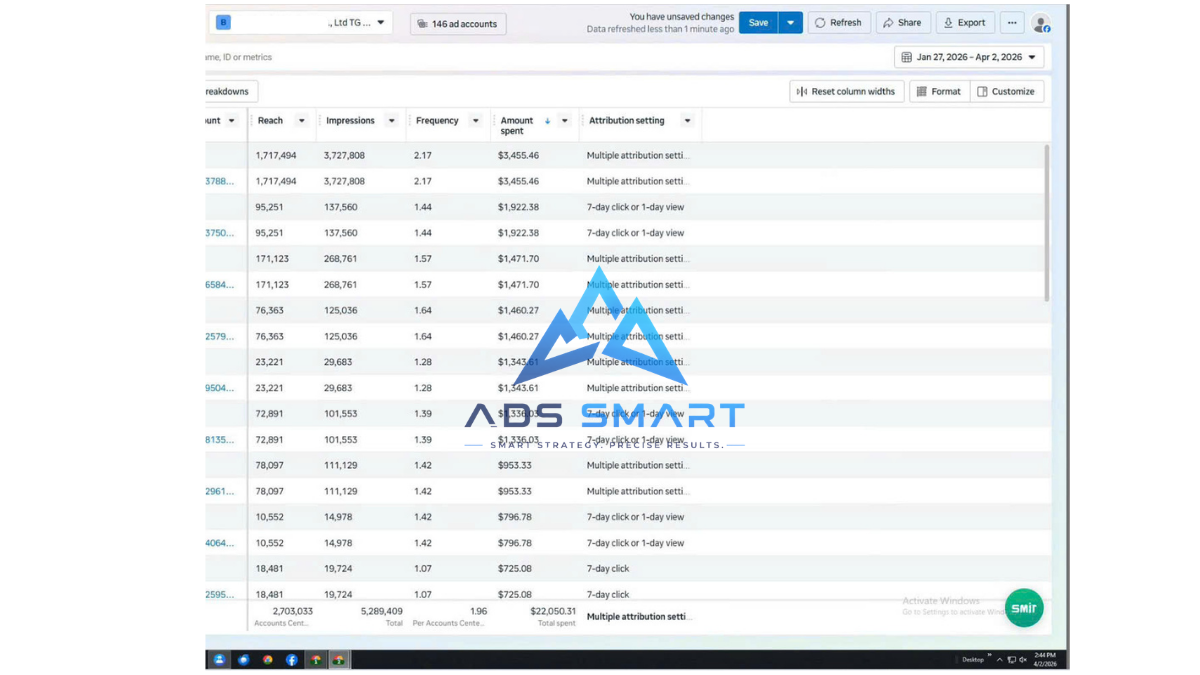Image resolution: width=1200 pixels, height=675 pixels.
Task: Open the date range Jan 27 - Apr 2 picker
Action: tap(969, 57)
